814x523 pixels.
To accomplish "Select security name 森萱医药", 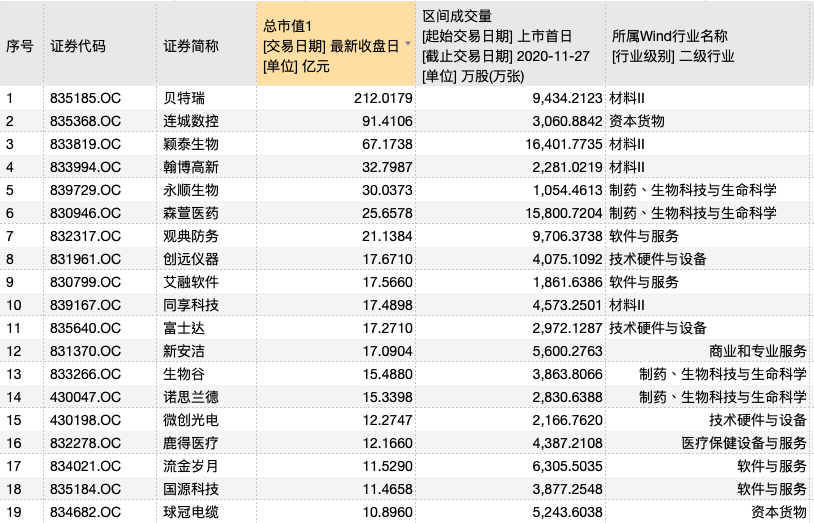I will click(x=191, y=213).
